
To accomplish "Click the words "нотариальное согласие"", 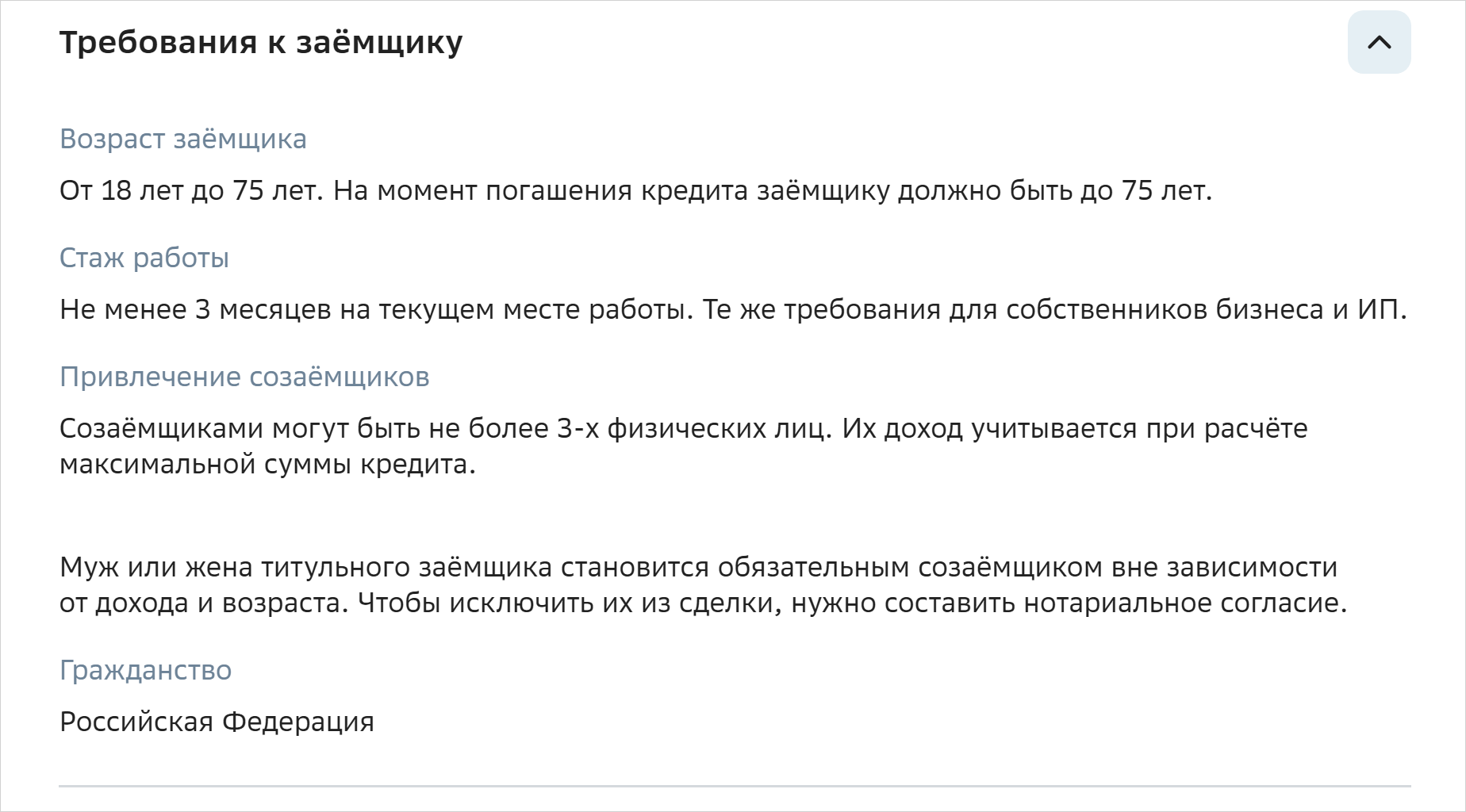I will coord(1182,603).
